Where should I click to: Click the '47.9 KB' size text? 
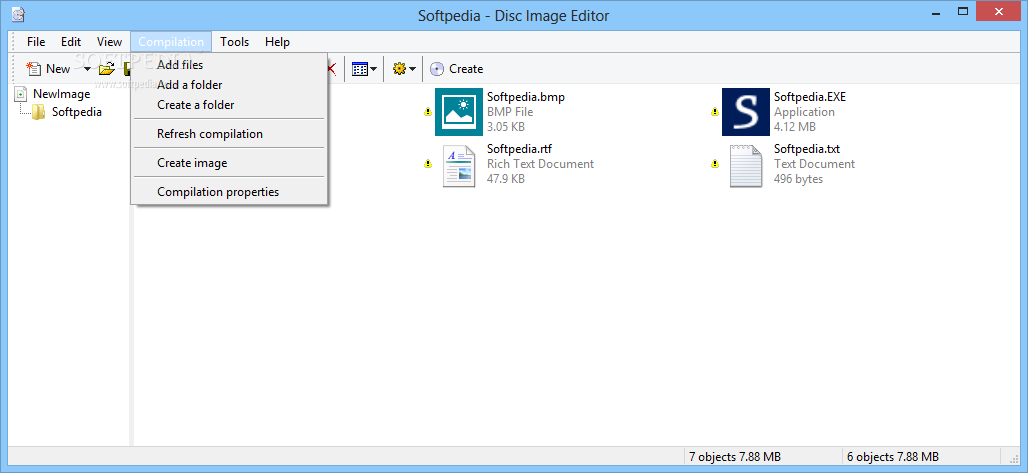point(505,178)
